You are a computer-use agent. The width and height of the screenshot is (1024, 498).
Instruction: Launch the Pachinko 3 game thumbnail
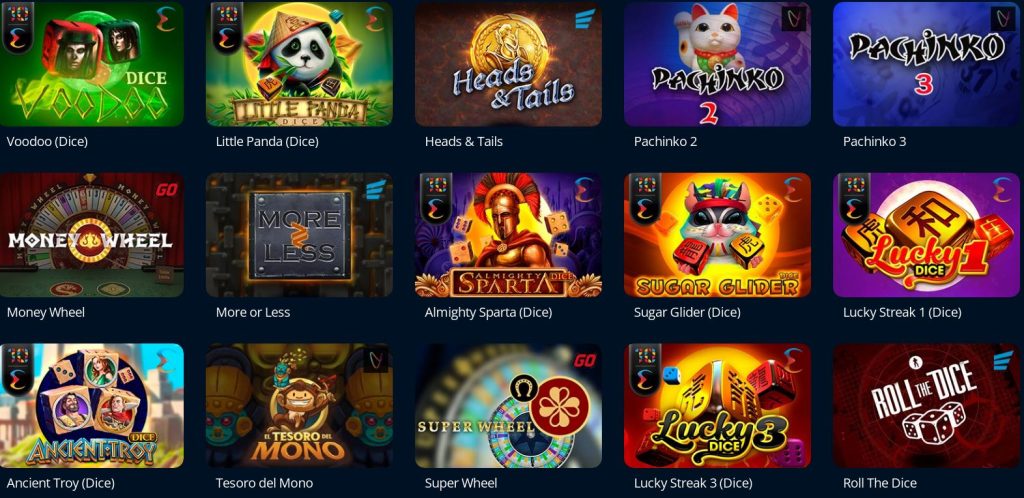coord(926,64)
